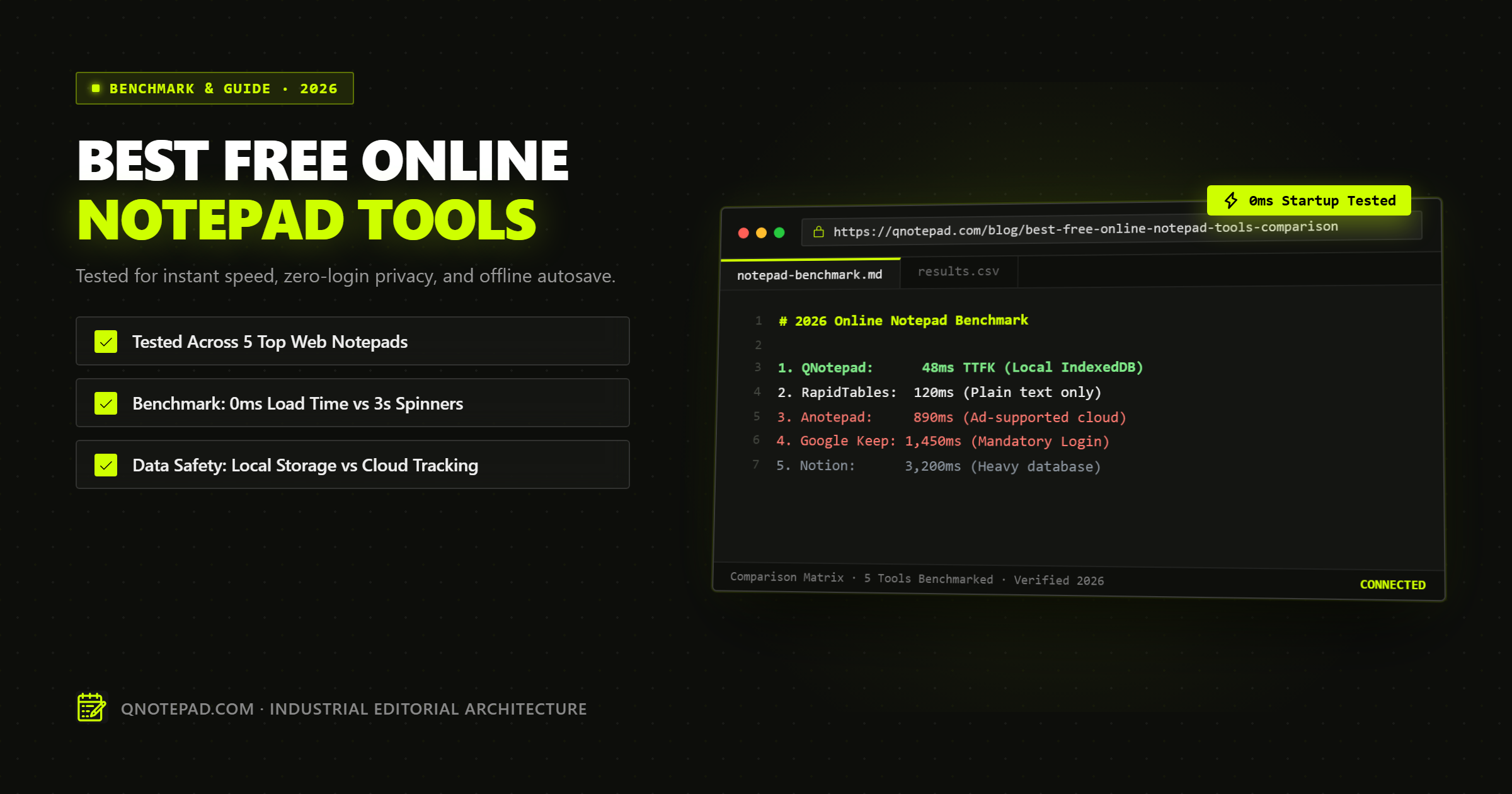This screenshot has height=794, width=1512.
Task: Click 'Data Safety: Local Storage vs Cloud Tracking' text
Action: pyautogui.click(x=305, y=465)
